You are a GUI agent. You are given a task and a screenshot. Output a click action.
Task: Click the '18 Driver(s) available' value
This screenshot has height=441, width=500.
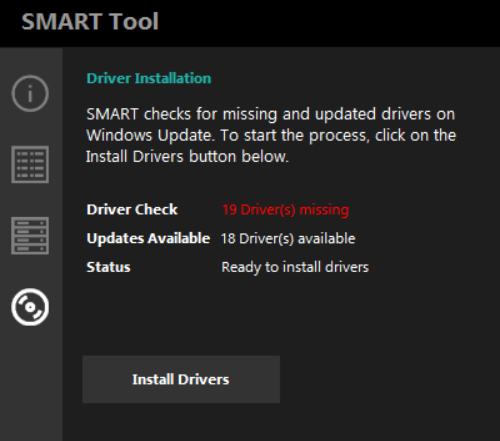[288, 239]
